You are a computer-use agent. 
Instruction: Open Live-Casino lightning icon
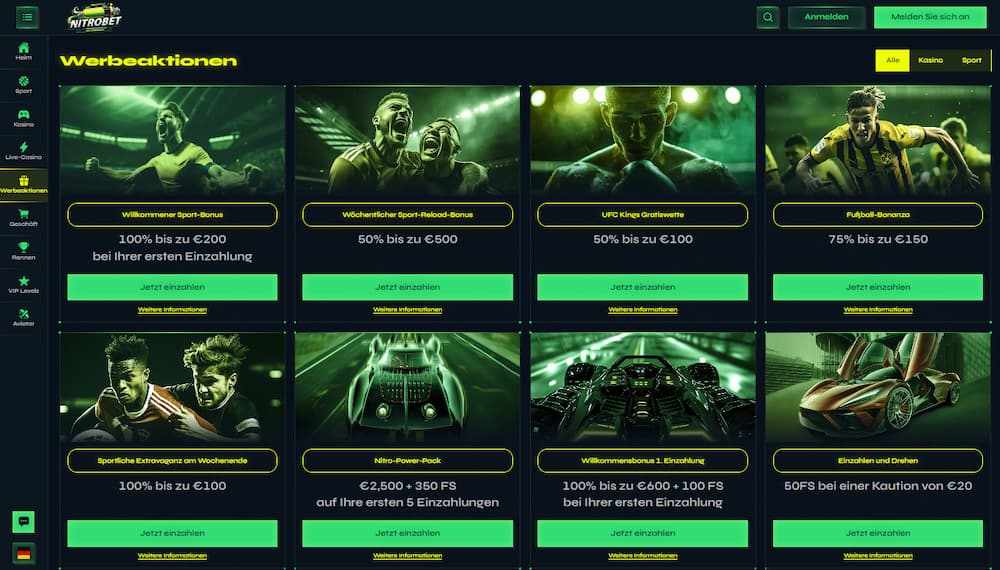[x=24, y=147]
